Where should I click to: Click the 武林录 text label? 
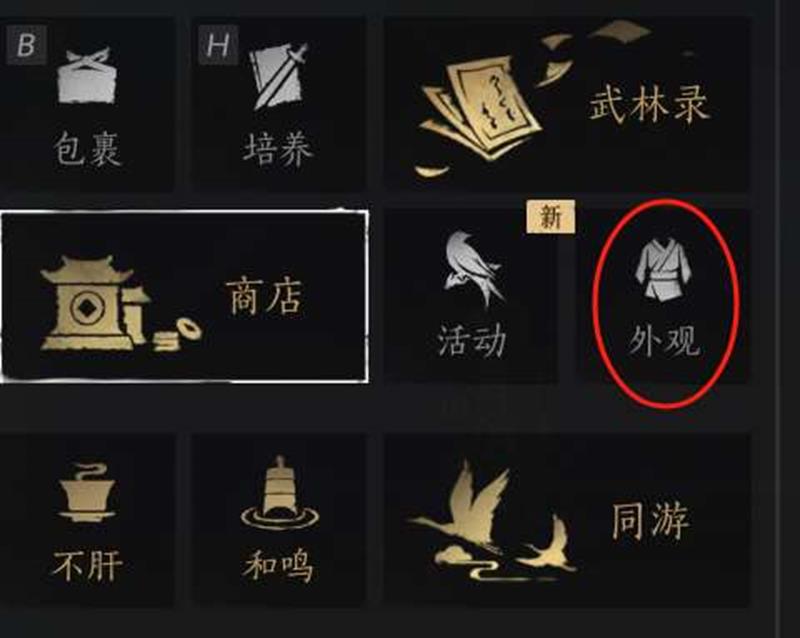click(649, 104)
